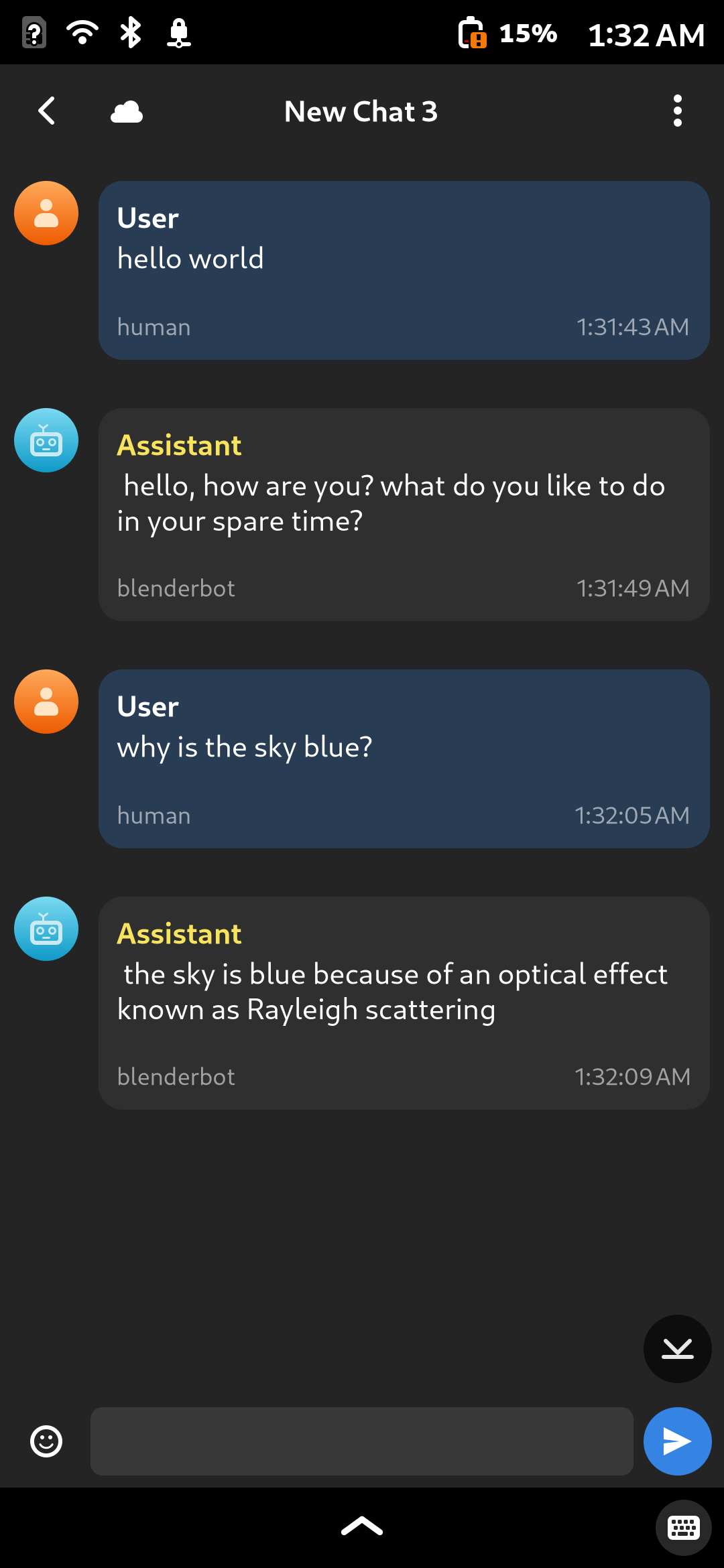Jump to latest message arrow button
Image resolution: width=724 pixels, height=1568 pixels.
[x=677, y=1349]
